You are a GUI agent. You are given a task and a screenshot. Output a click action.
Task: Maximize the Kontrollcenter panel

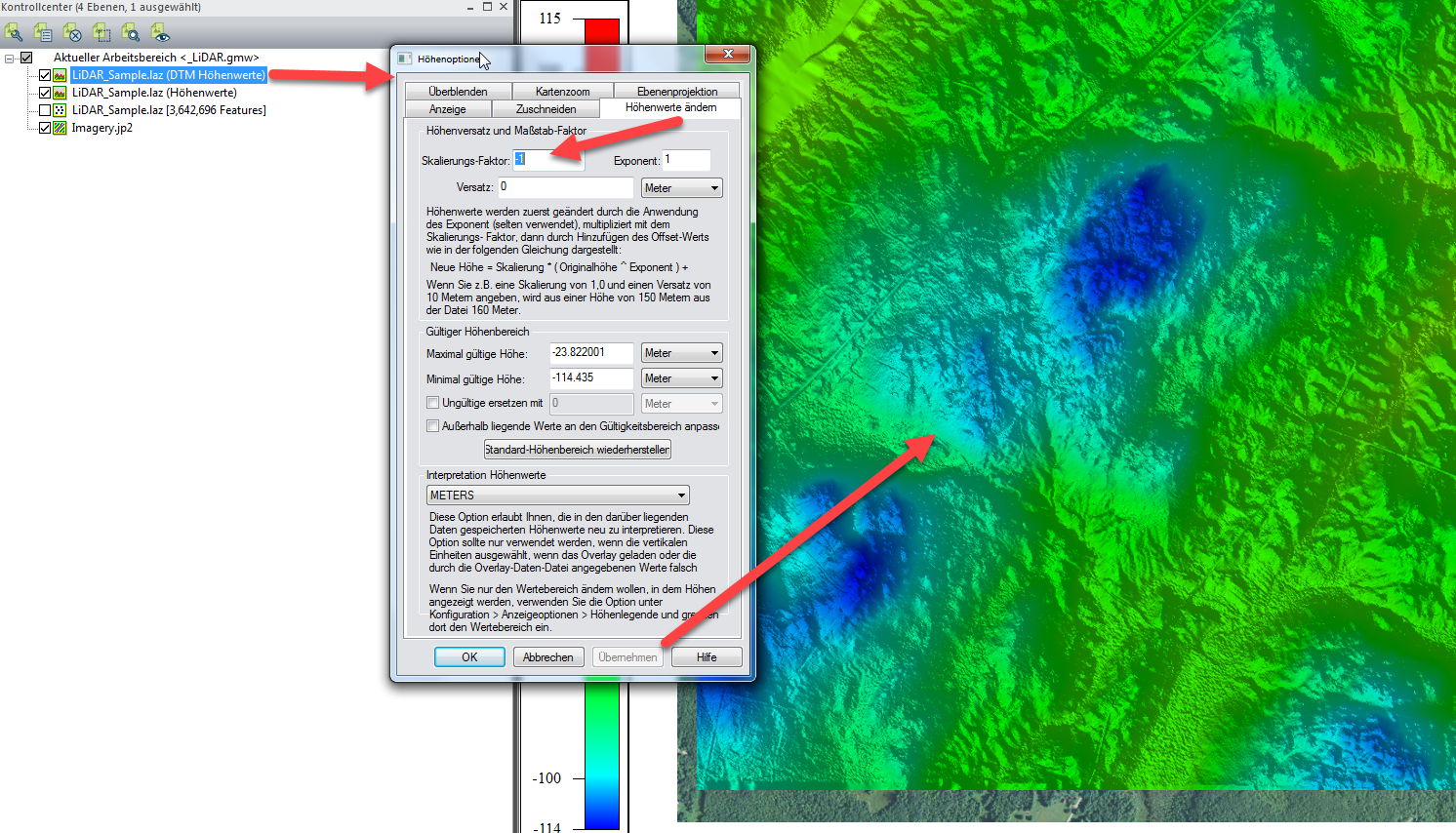487,7
